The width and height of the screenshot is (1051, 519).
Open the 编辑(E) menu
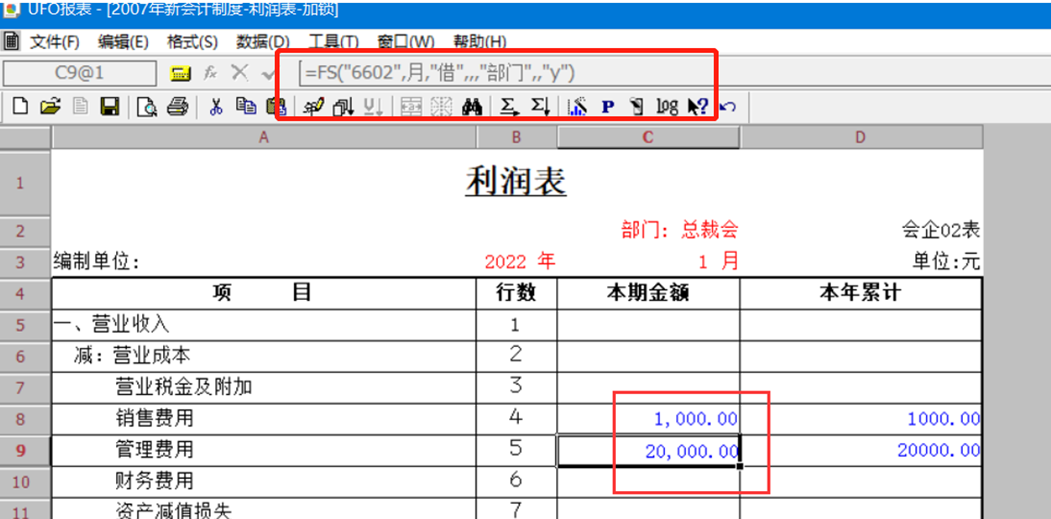123,42
